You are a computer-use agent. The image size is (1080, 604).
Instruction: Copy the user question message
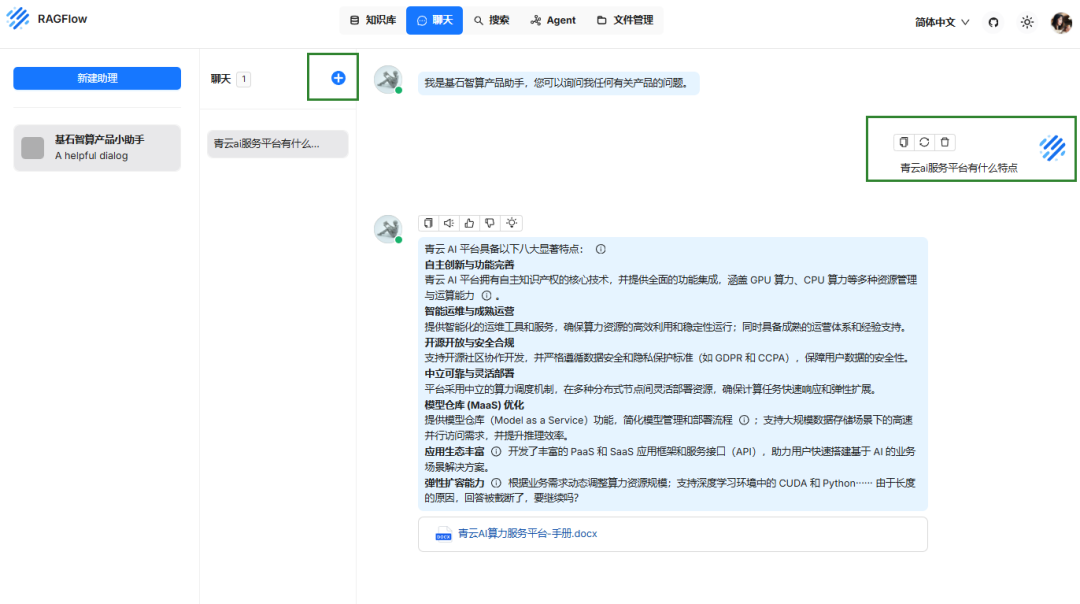point(904,142)
